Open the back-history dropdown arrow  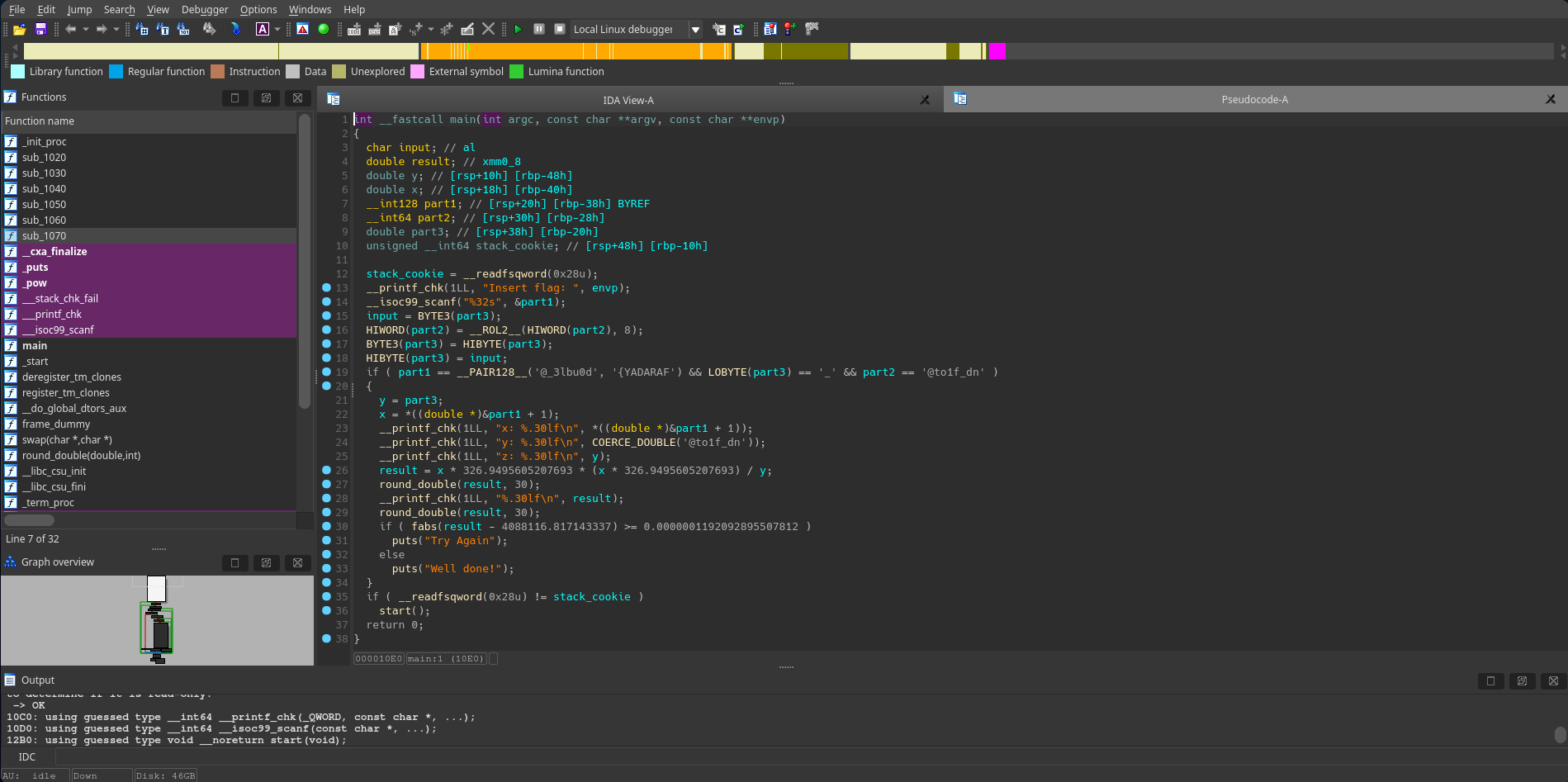tap(85, 29)
